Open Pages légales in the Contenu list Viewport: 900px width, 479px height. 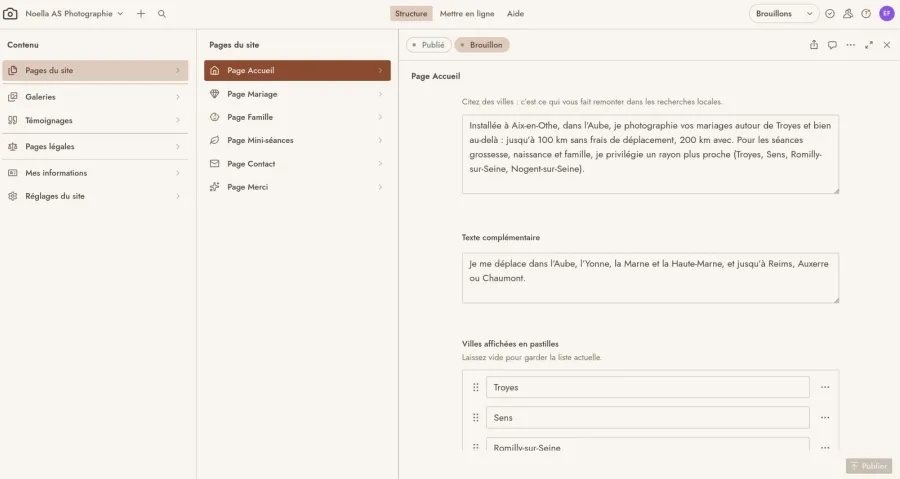point(95,147)
